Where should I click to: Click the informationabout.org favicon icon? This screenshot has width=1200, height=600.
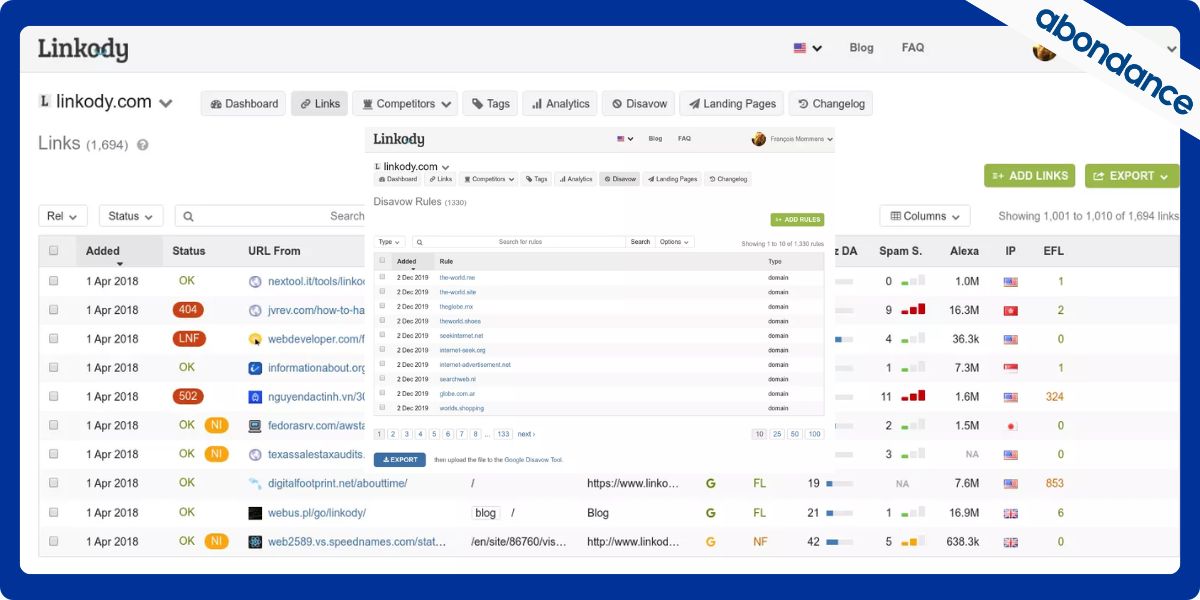(255, 368)
